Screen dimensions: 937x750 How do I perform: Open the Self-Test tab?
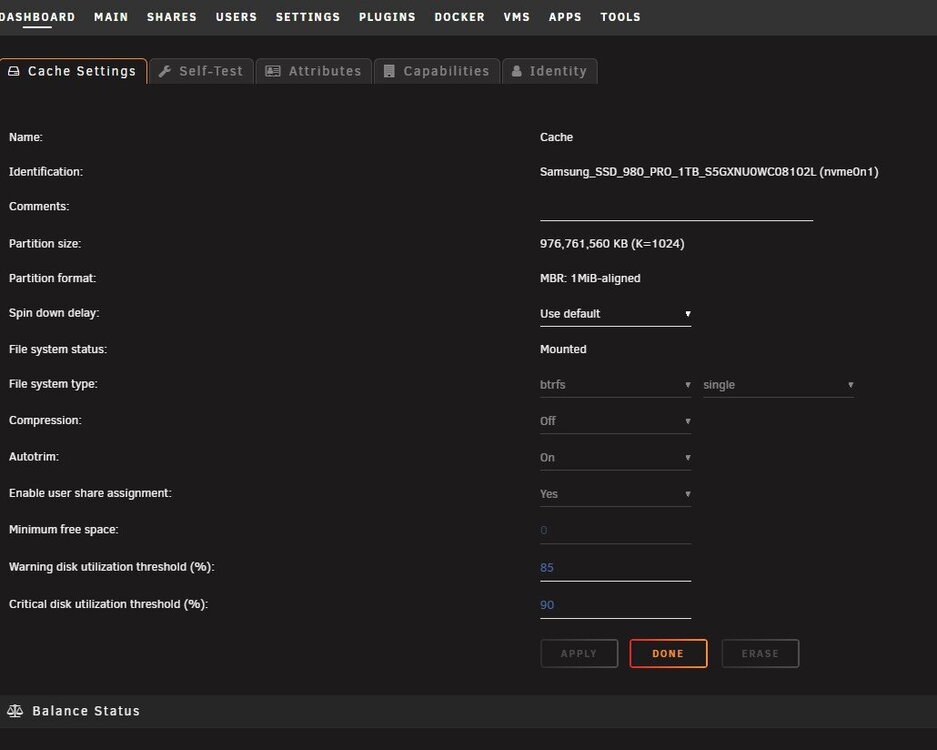(201, 71)
